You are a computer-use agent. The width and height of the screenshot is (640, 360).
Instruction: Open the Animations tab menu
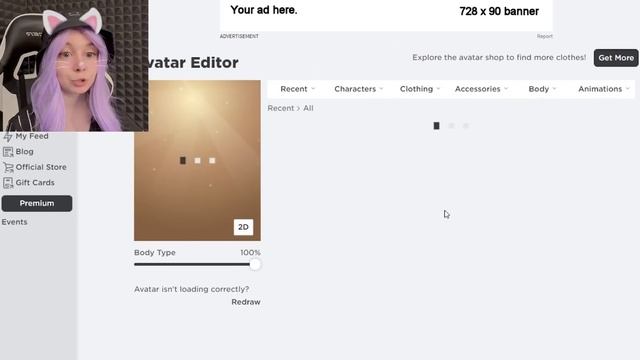point(604,89)
